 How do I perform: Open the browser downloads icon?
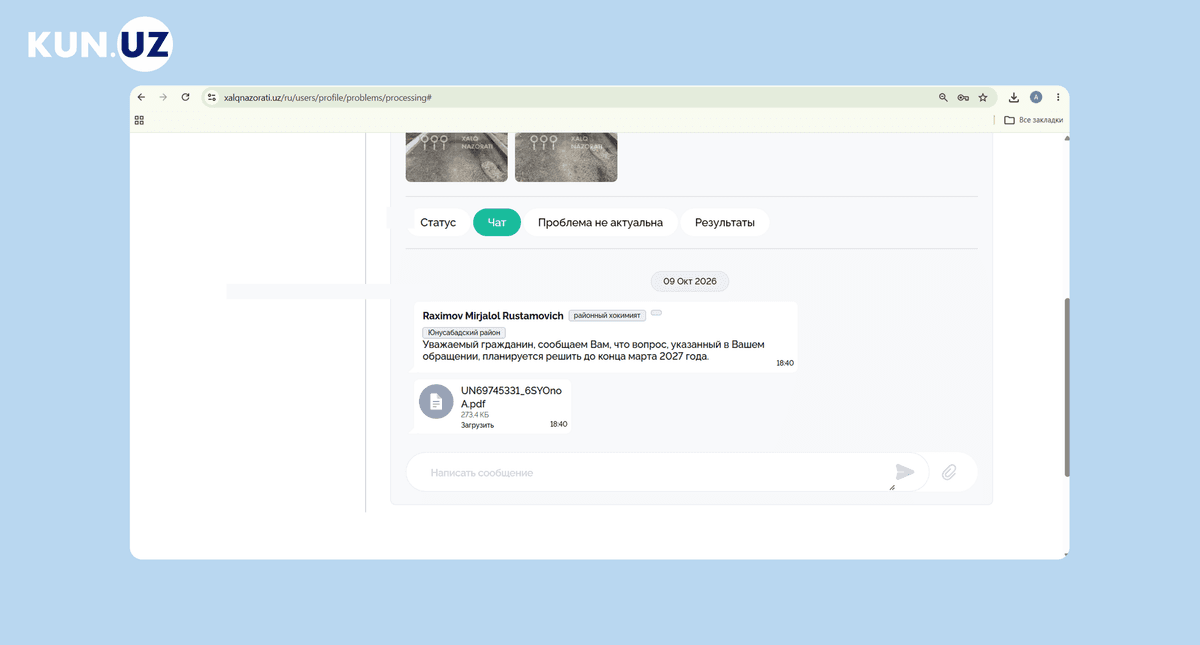(1014, 97)
